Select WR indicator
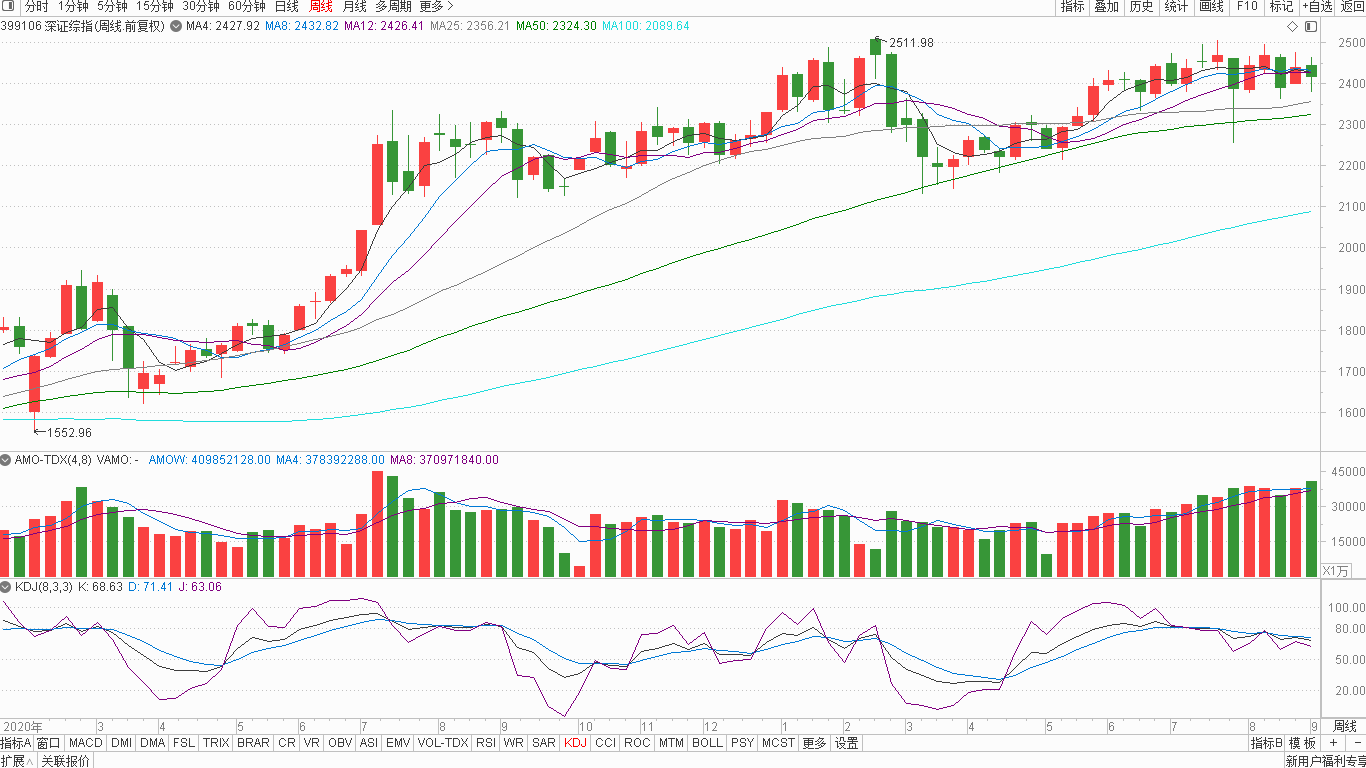This screenshot has width=1366, height=768. (514, 743)
